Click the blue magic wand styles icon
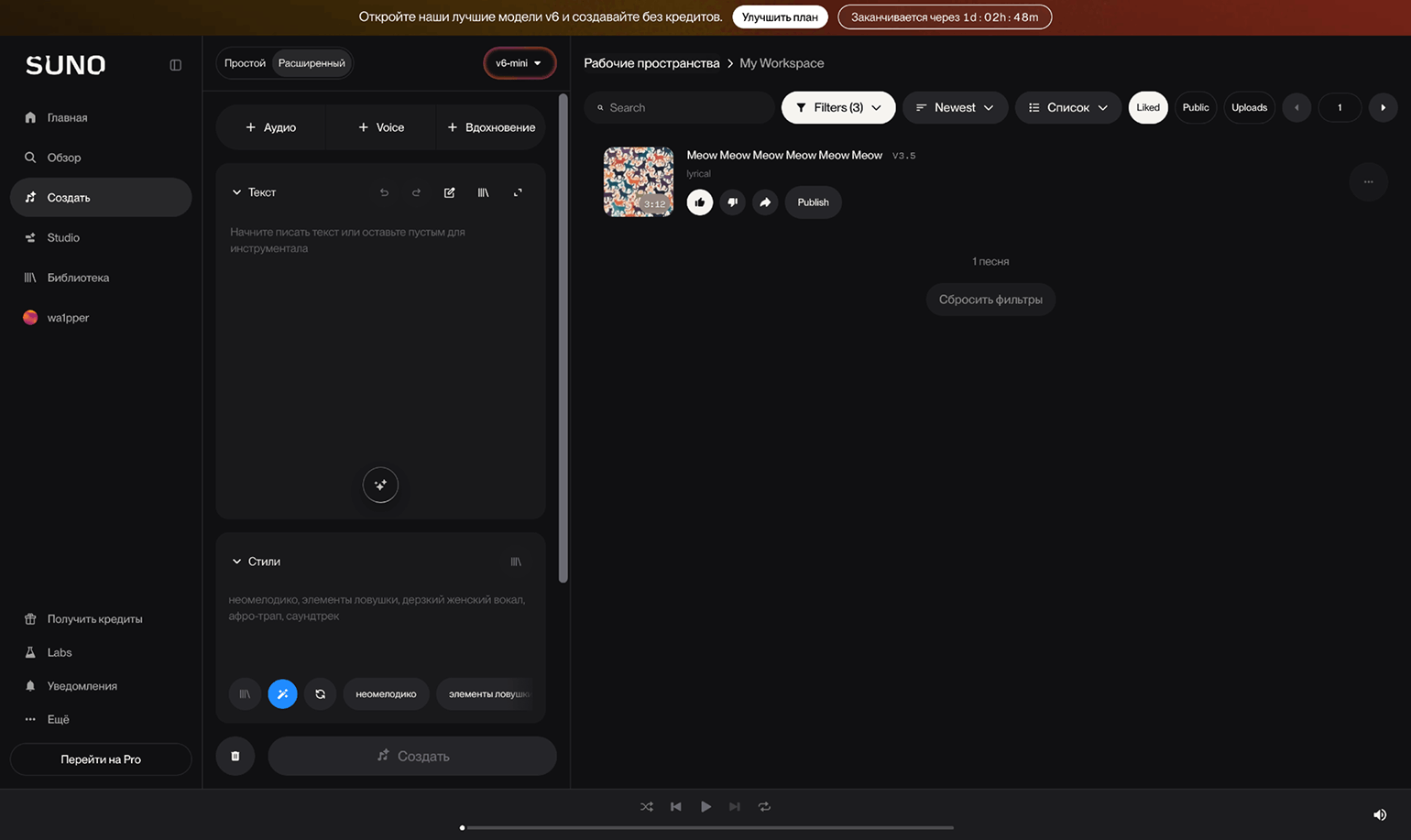Viewport: 1411px width, 840px height. [x=282, y=693]
